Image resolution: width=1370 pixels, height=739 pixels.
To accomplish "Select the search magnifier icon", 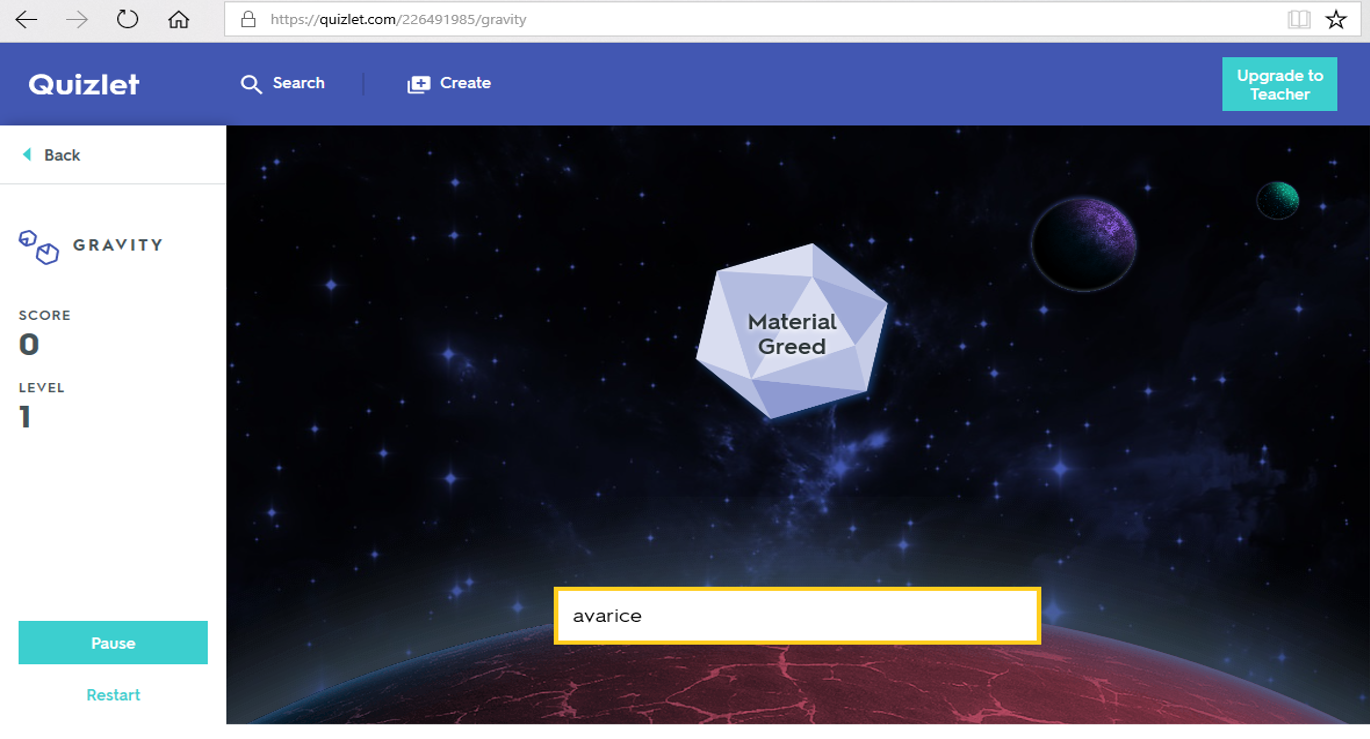I will tap(251, 83).
